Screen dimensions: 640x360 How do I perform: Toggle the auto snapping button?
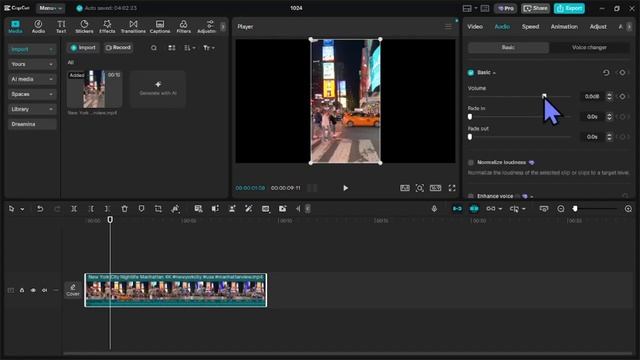474,209
